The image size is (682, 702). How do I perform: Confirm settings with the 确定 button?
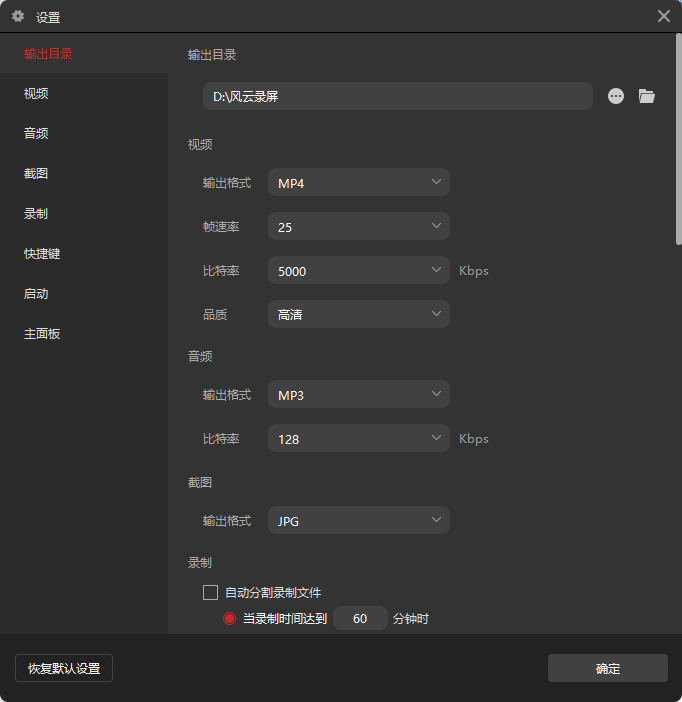608,668
